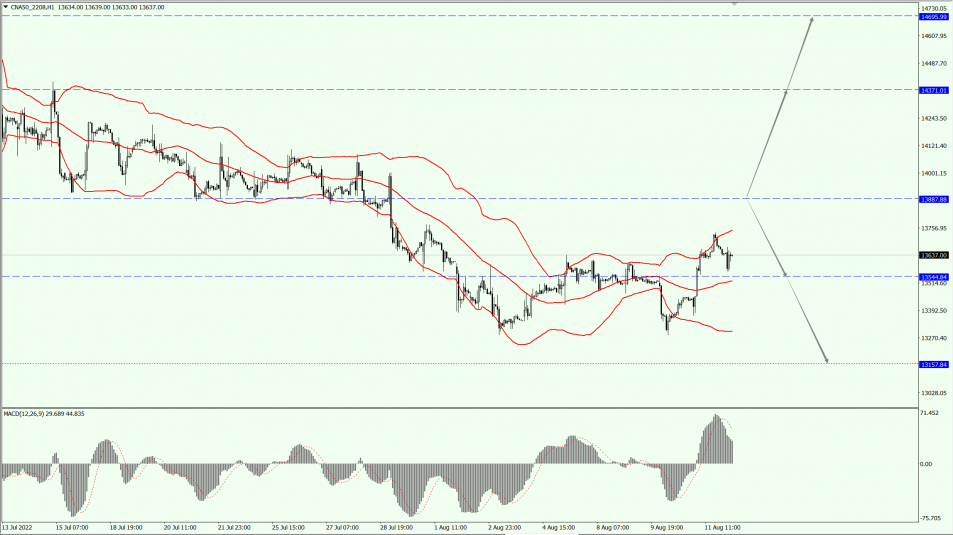Image resolution: width=953 pixels, height=535 pixels.
Task: Select the 13887.88 horizontal line price tag
Action: (934, 199)
